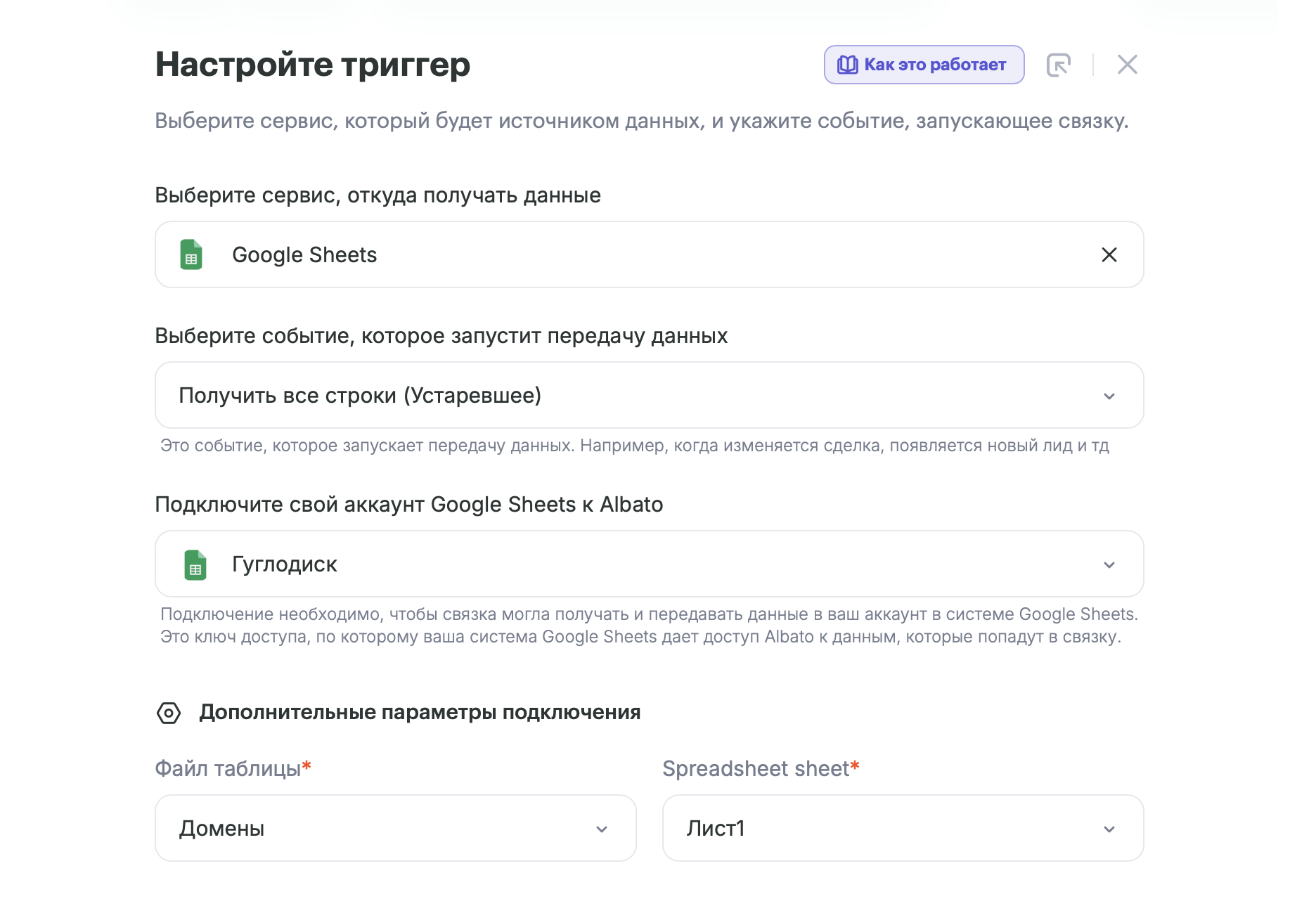
Task: Open the "Получить все строки" event dropdown
Action: click(633, 395)
